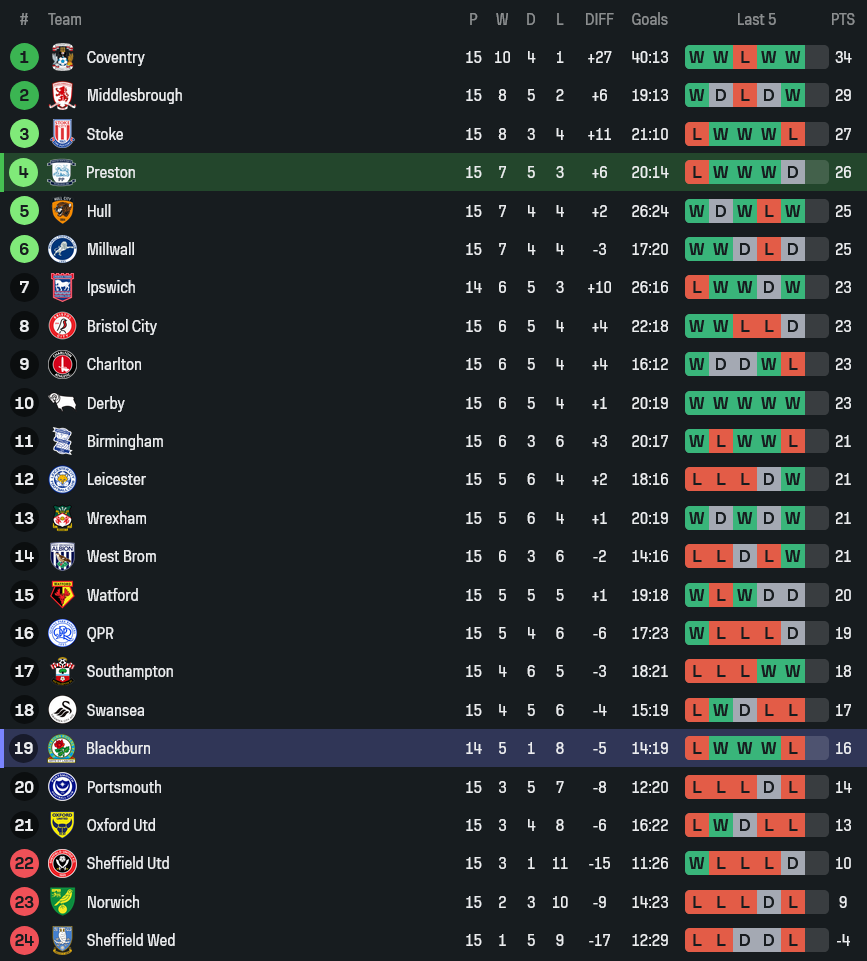Open the Preston team name link
The height and width of the screenshot is (961, 867).
110,172
